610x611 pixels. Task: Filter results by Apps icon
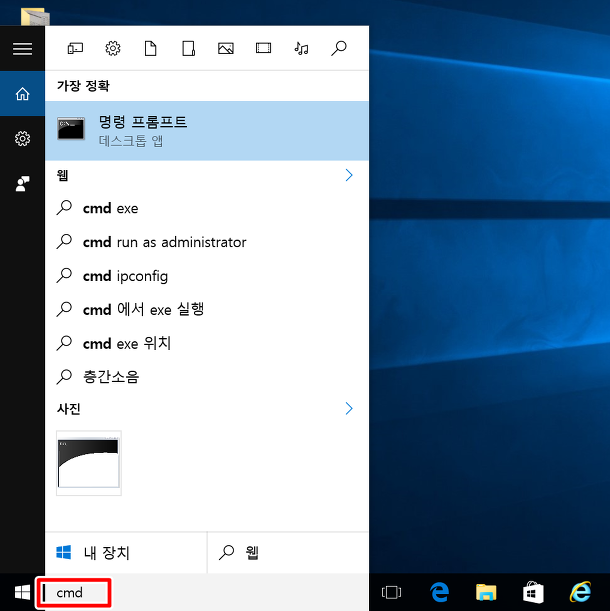(x=75, y=48)
